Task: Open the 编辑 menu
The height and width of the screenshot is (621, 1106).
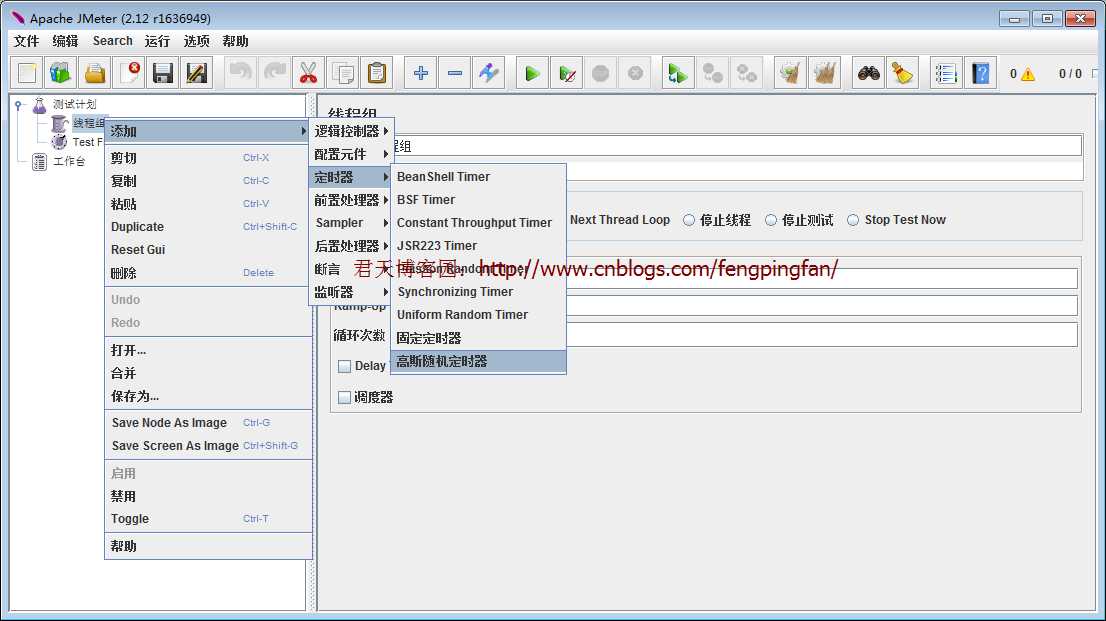Action: 65,41
